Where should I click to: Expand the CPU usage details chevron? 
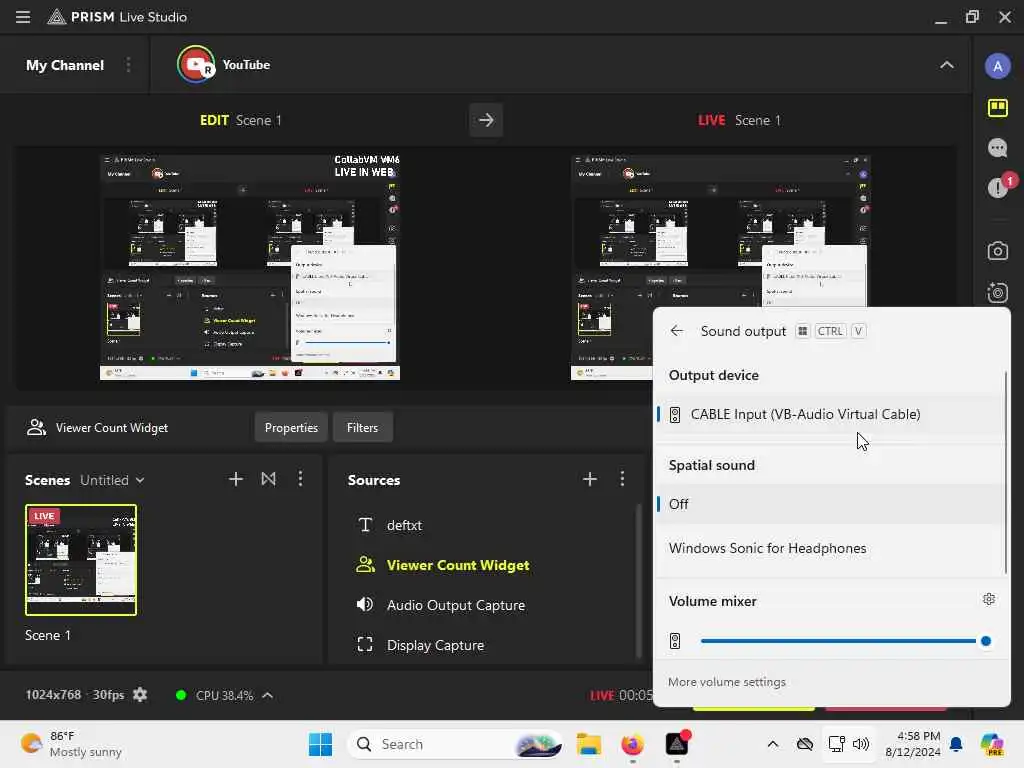pos(268,695)
